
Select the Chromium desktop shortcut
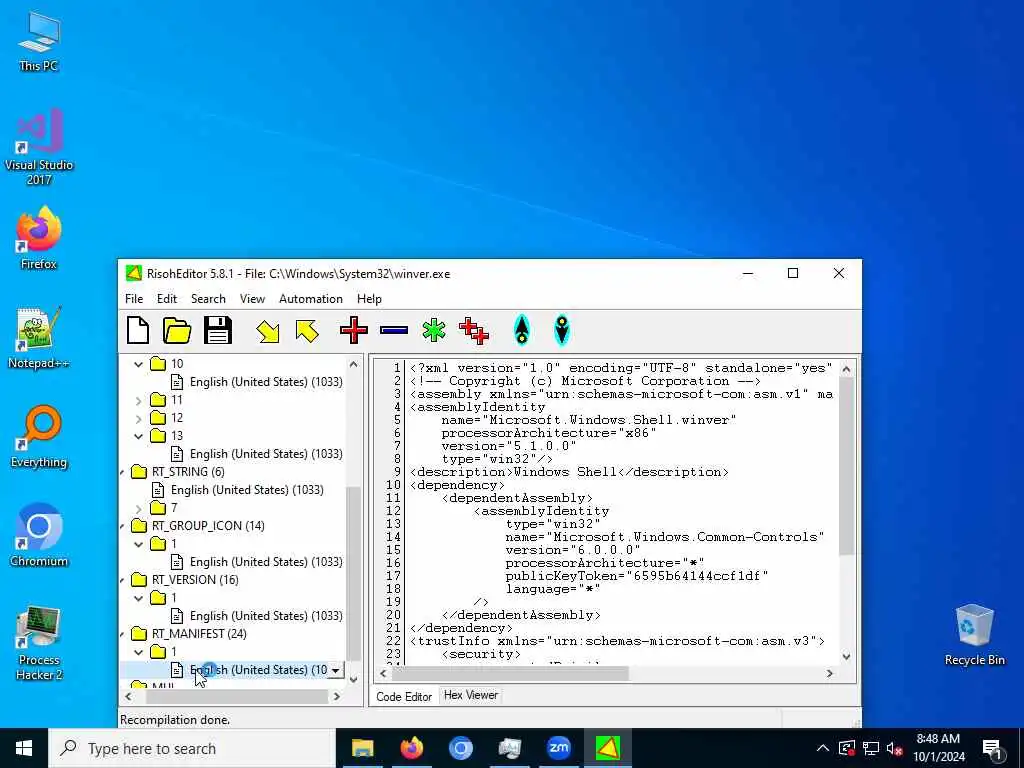(x=39, y=536)
